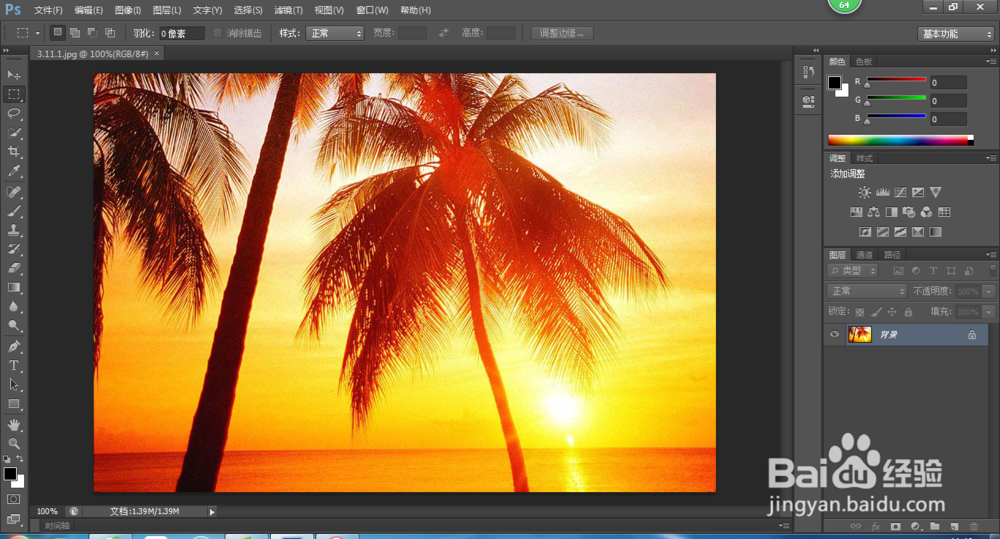Open the 文件(F) menu

(48, 10)
